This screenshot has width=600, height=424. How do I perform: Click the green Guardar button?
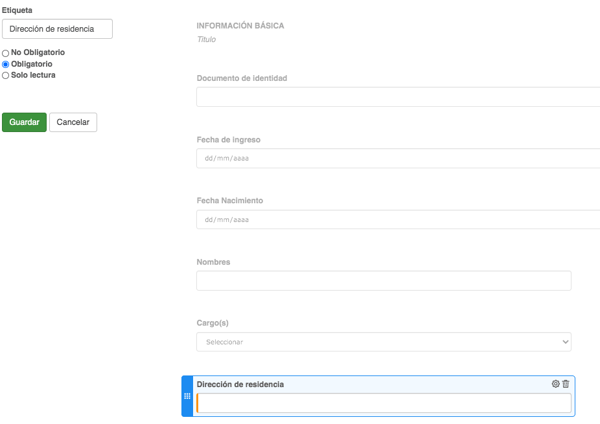click(24, 122)
